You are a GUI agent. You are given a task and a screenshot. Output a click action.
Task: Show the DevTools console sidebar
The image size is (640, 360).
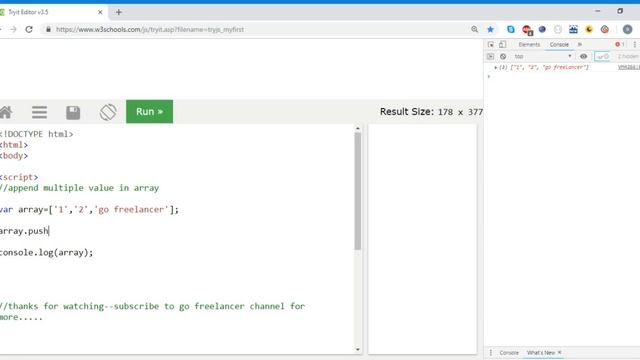tap(490, 56)
